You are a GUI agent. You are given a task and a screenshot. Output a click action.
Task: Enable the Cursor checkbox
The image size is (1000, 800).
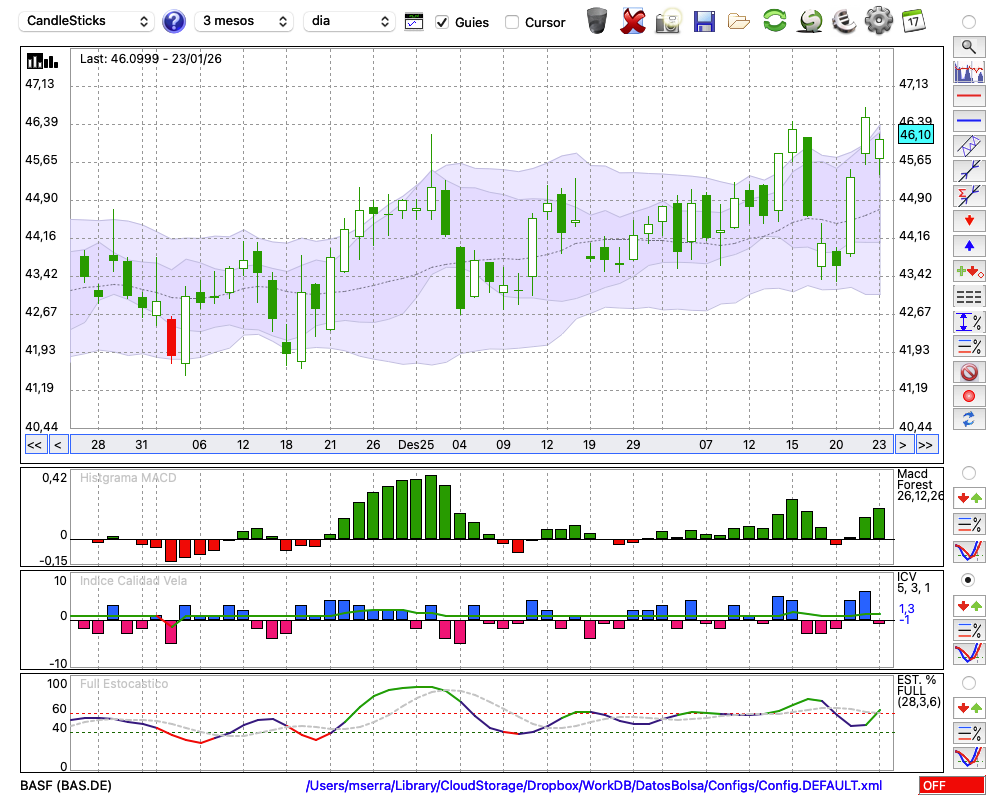tap(512, 22)
